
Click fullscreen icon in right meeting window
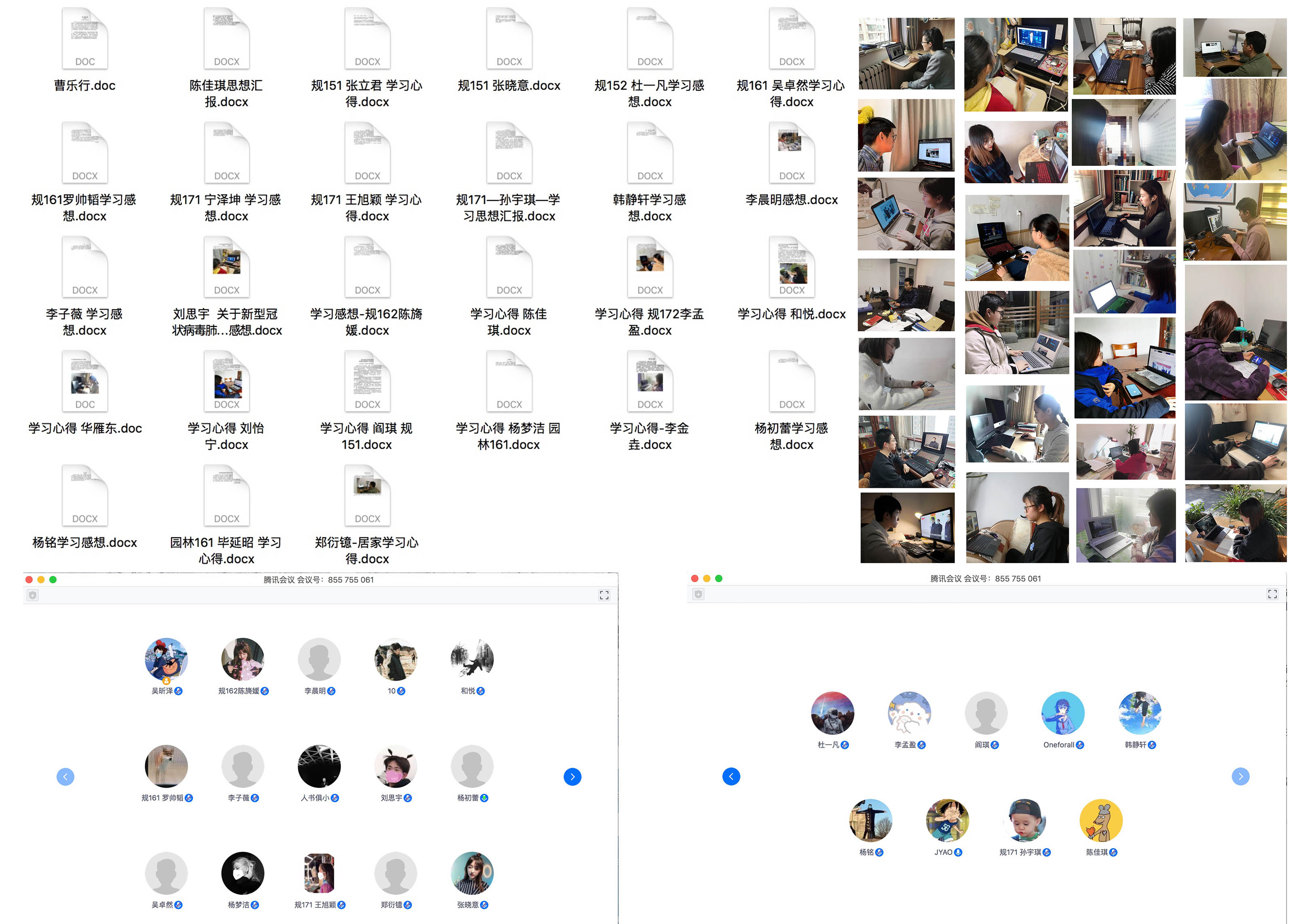[x=1272, y=594]
